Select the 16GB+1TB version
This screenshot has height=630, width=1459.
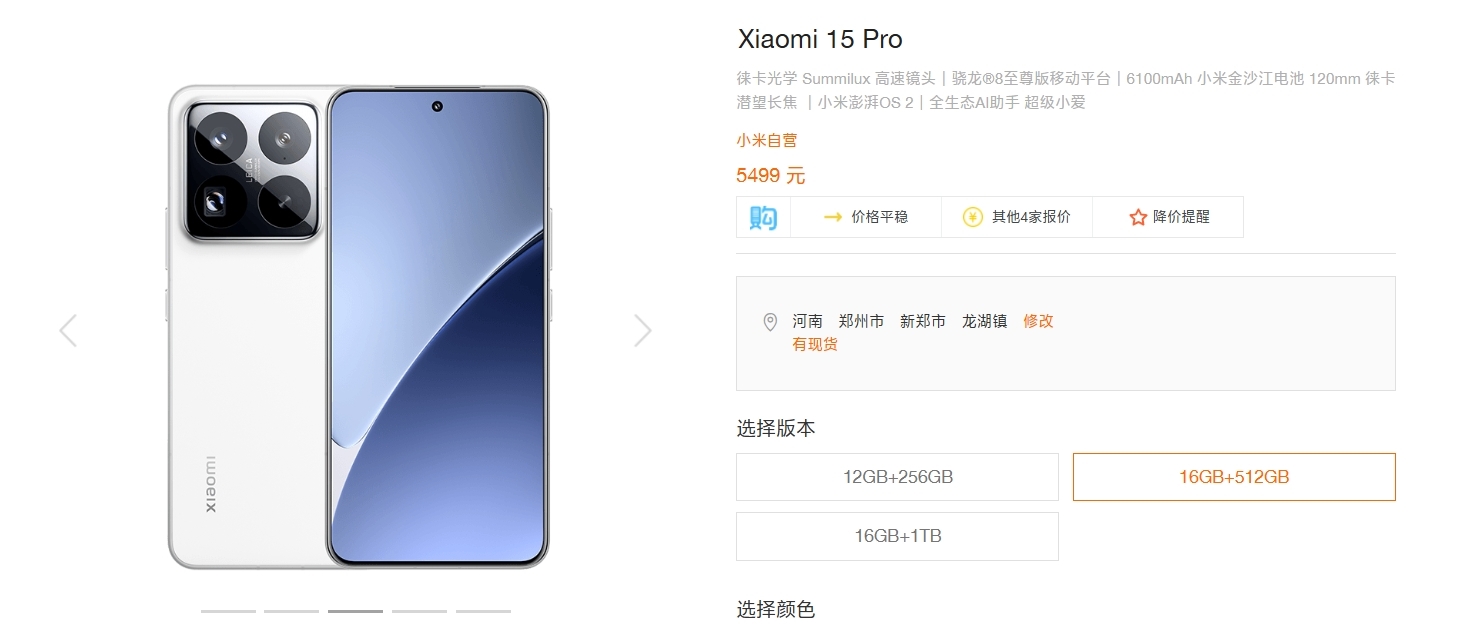(x=897, y=536)
